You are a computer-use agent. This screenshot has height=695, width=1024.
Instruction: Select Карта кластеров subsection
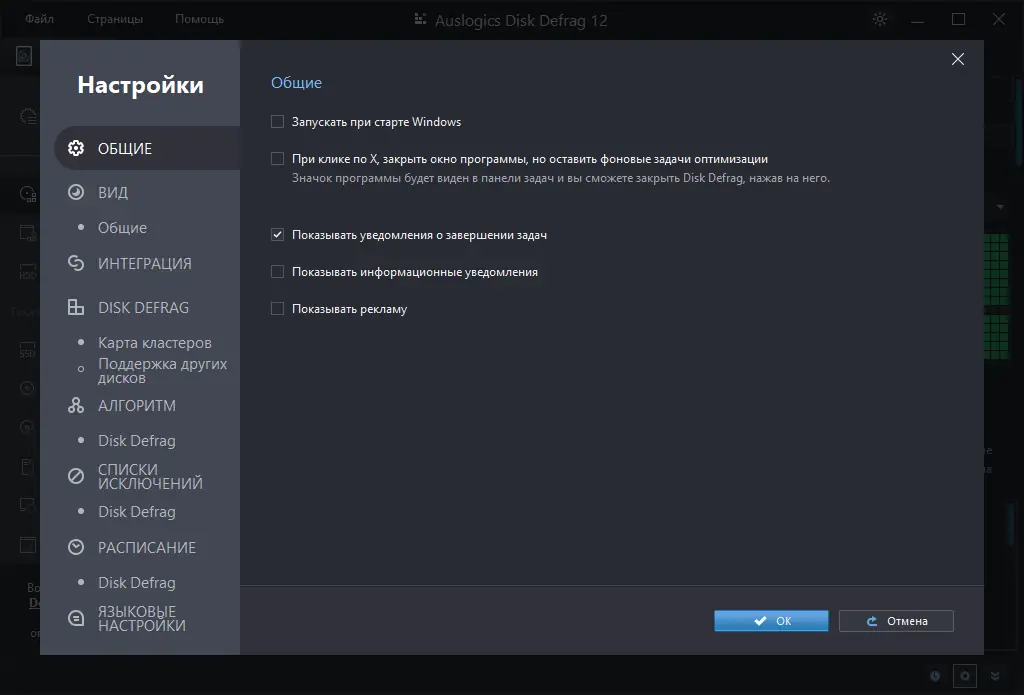[x=155, y=342]
